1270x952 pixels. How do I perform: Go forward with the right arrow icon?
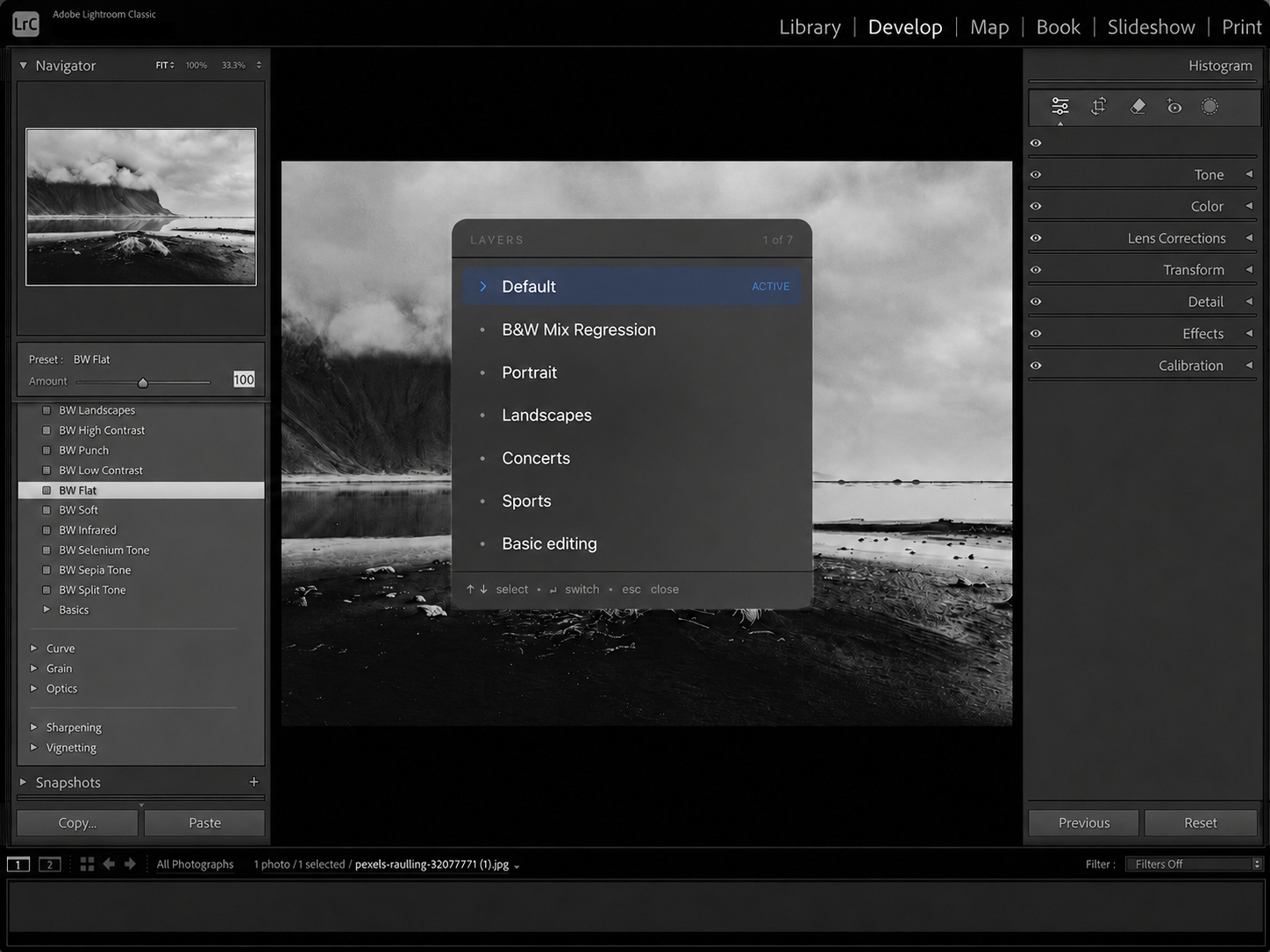pos(130,864)
